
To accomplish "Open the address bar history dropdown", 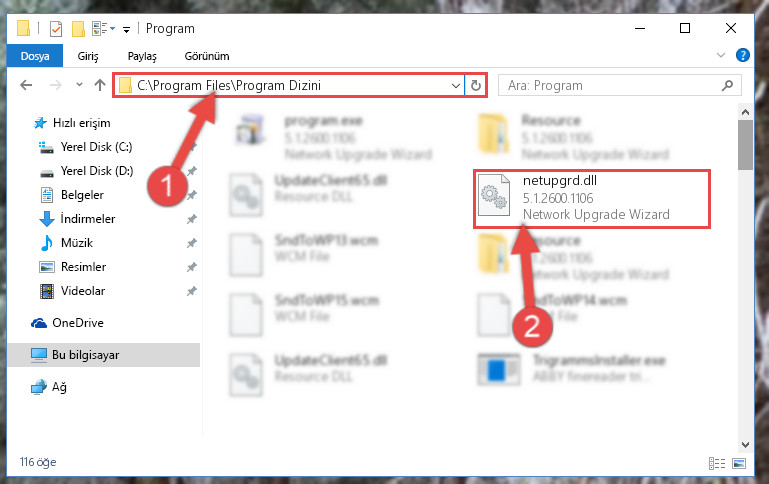I will (x=456, y=86).
